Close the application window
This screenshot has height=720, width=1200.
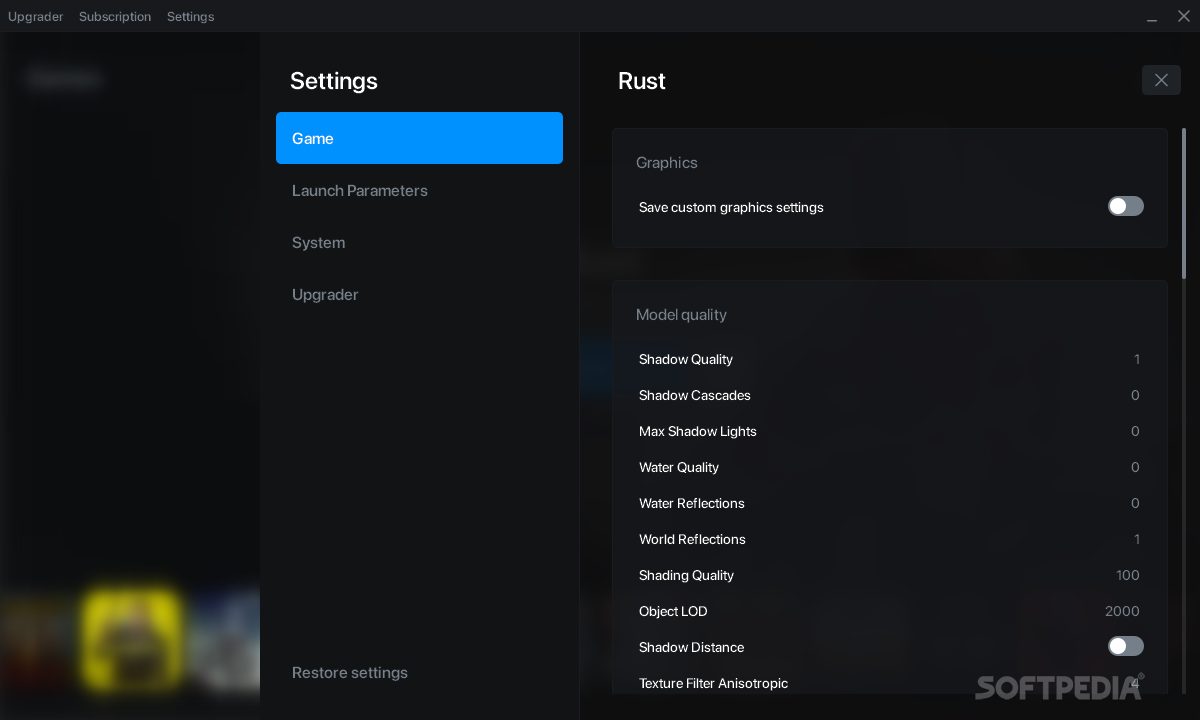coord(1183,16)
